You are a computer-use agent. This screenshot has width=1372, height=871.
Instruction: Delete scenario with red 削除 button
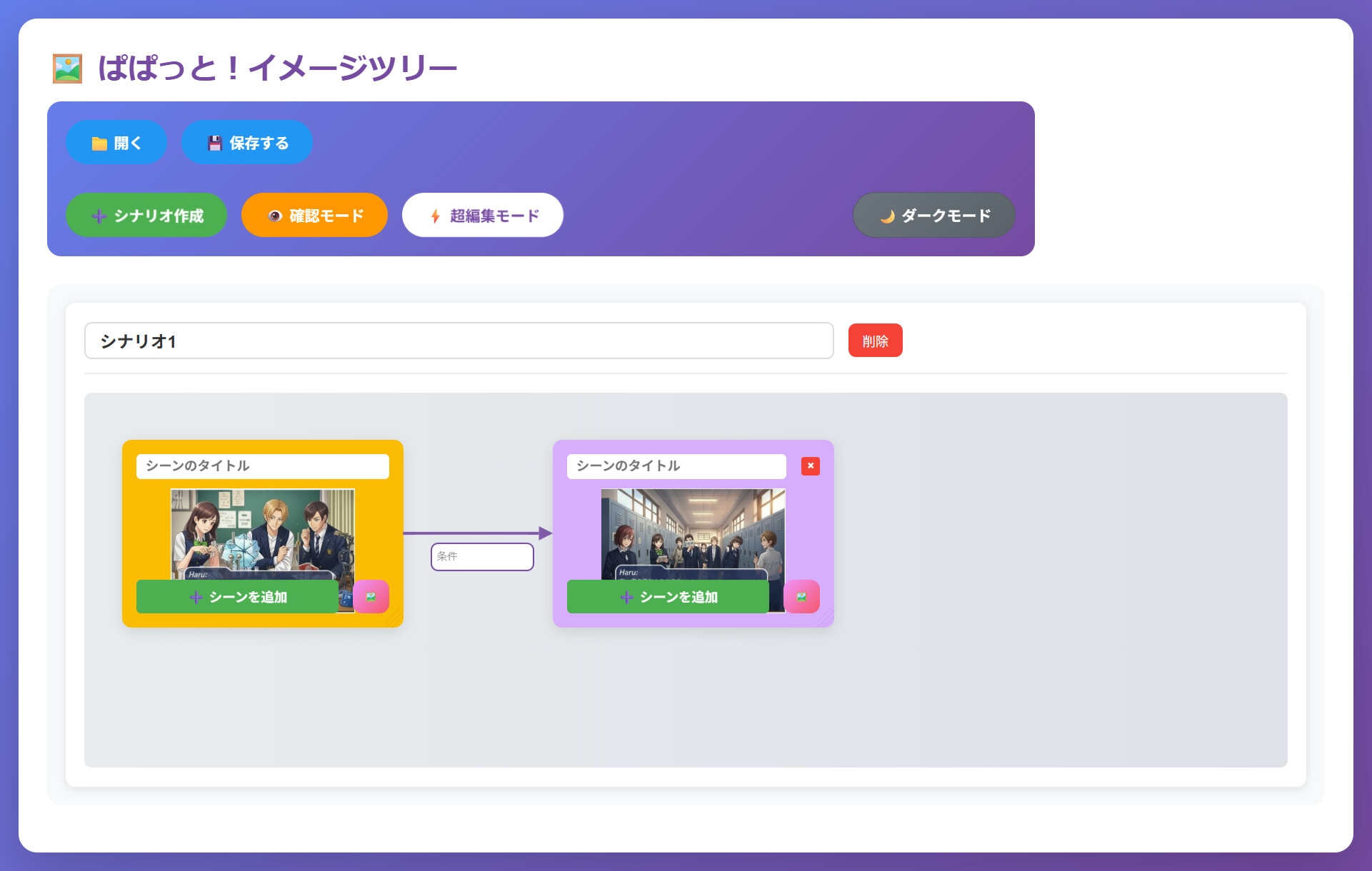tap(875, 341)
